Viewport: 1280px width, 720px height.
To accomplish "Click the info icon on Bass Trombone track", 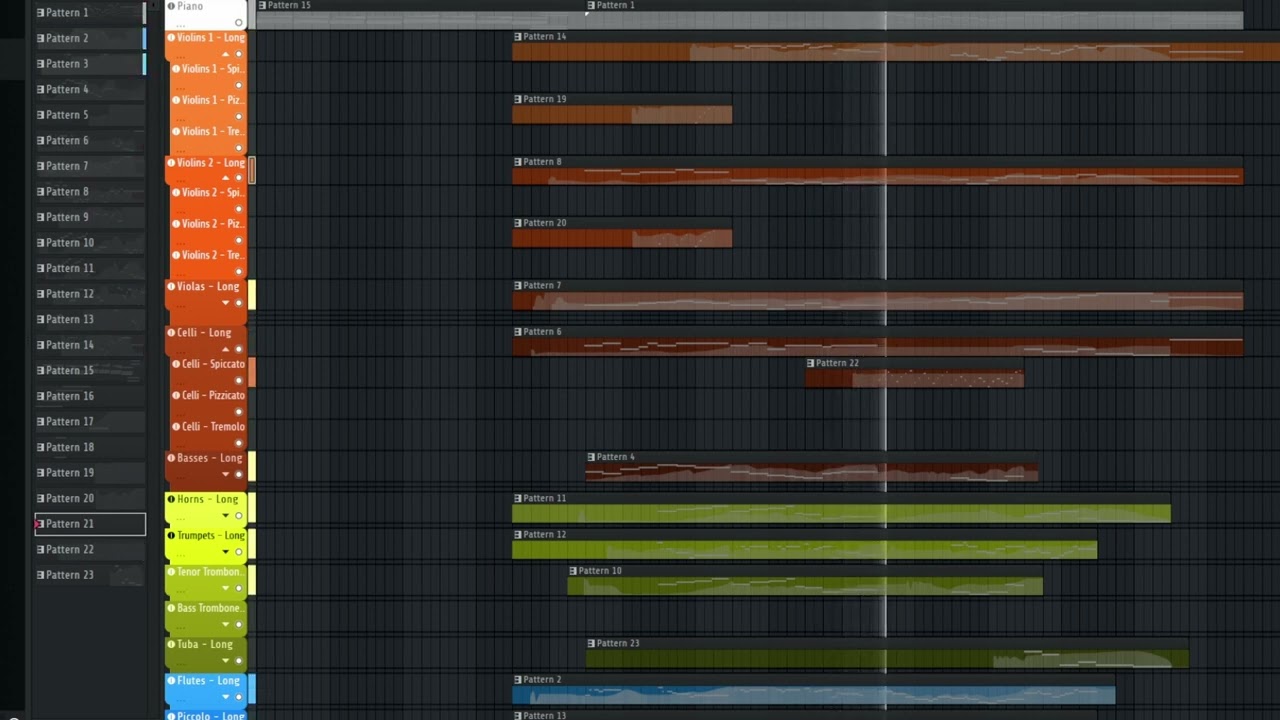I will point(171,608).
